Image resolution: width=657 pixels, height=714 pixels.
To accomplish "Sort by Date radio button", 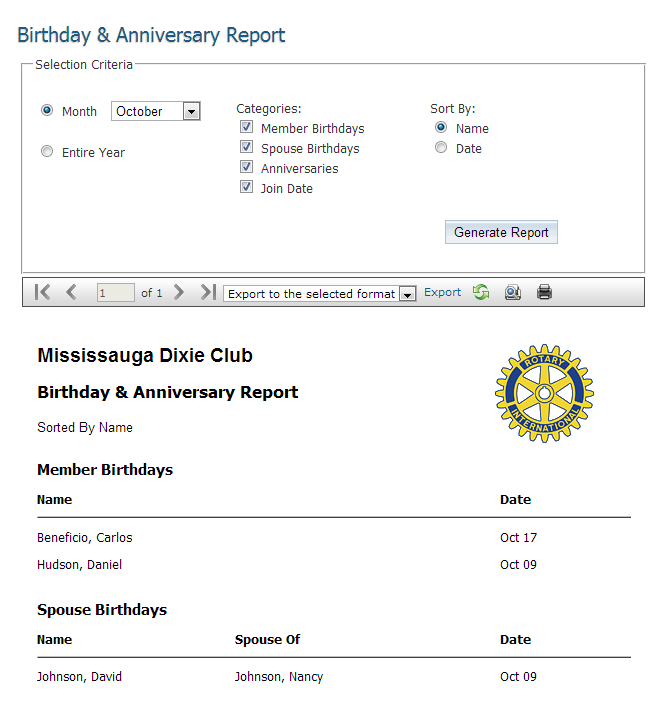I will pyautogui.click(x=441, y=148).
